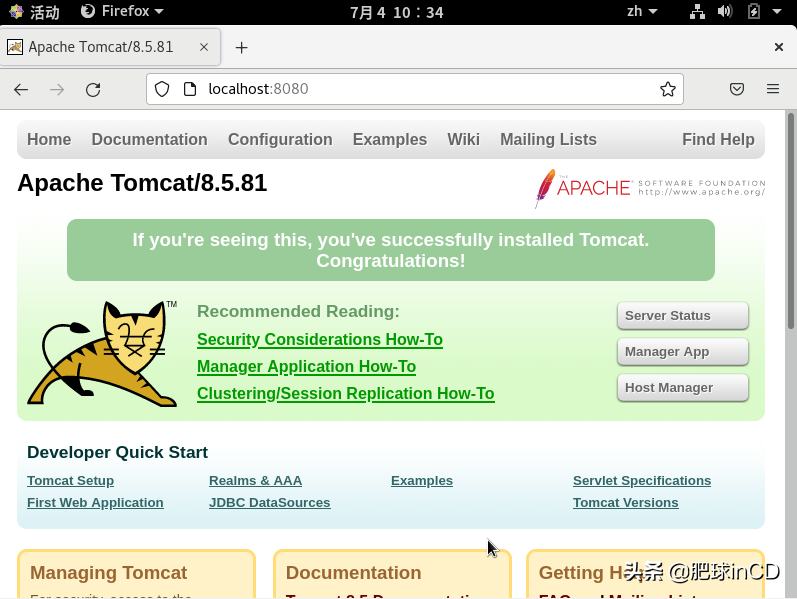Viewport: 797px width, 599px height.
Task: Expand the system menu arrow
Action: coord(777,11)
